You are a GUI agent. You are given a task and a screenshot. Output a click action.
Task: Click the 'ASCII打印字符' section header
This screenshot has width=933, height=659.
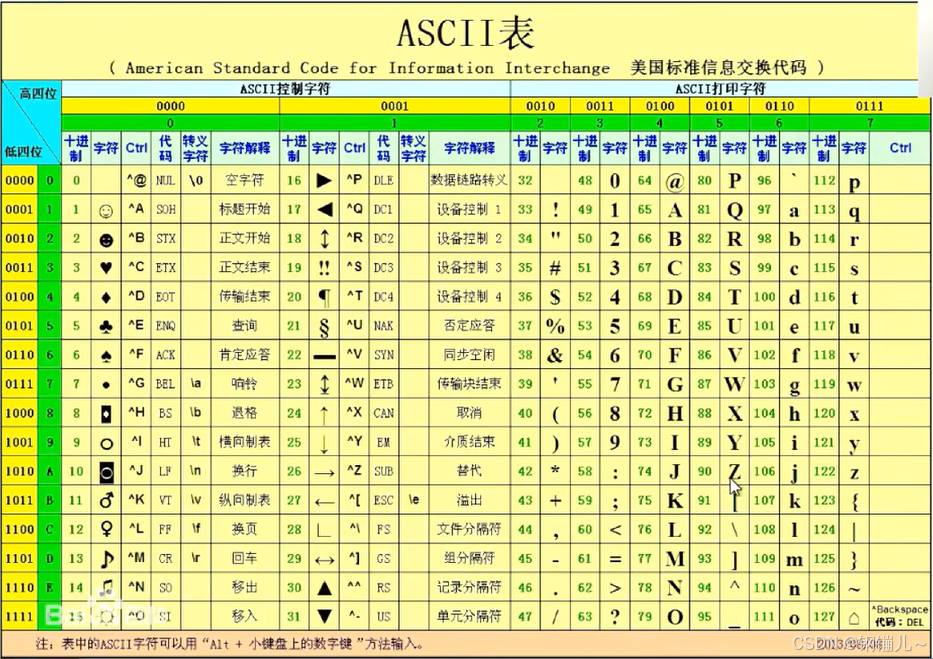pyautogui.click(x=721, y=89)
